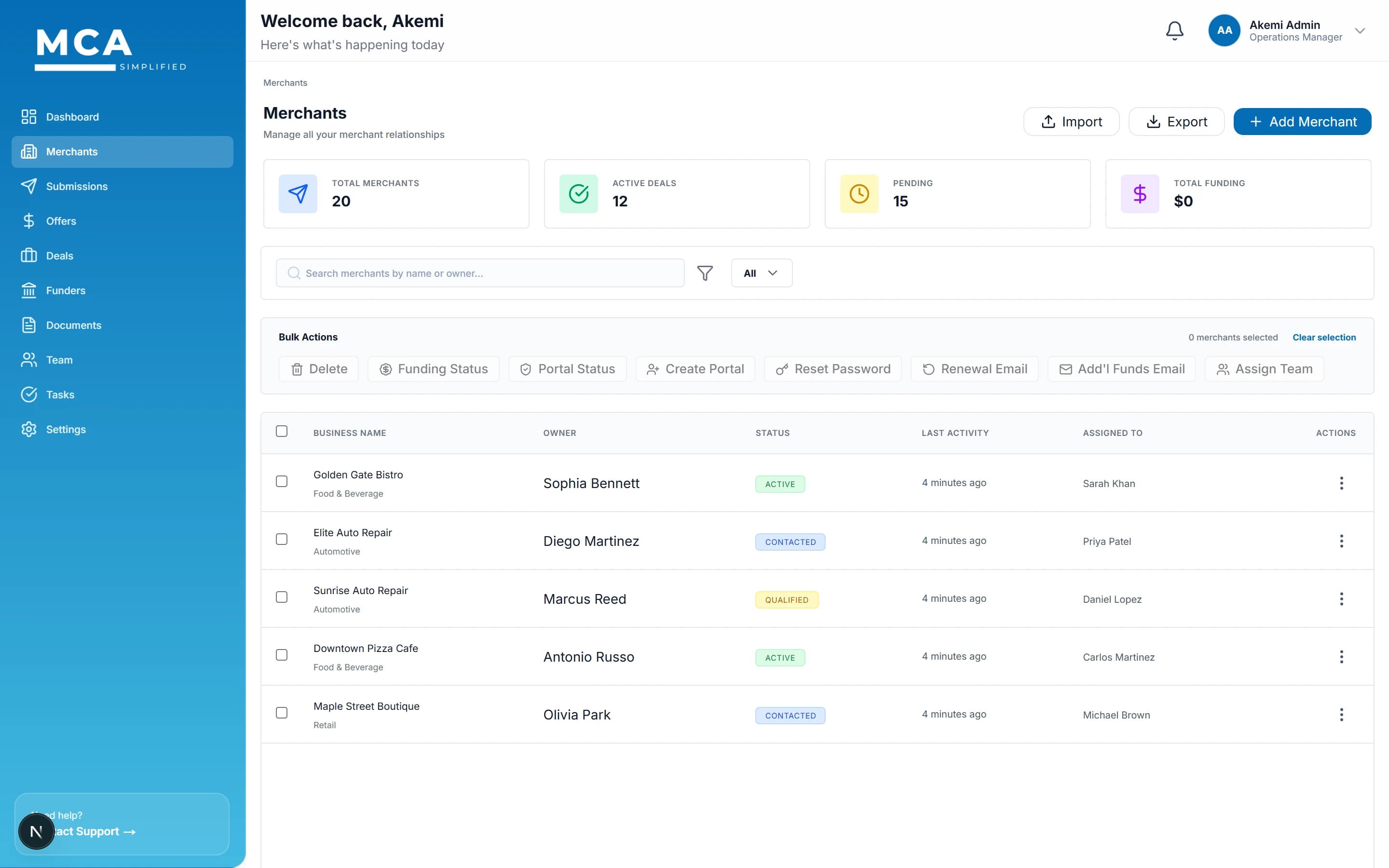Image resolution: width=1389 pixels, height=868 pixels.
Task: Click the Offers dollar sign sidebar icon
Action: click(x=29, y=221)
